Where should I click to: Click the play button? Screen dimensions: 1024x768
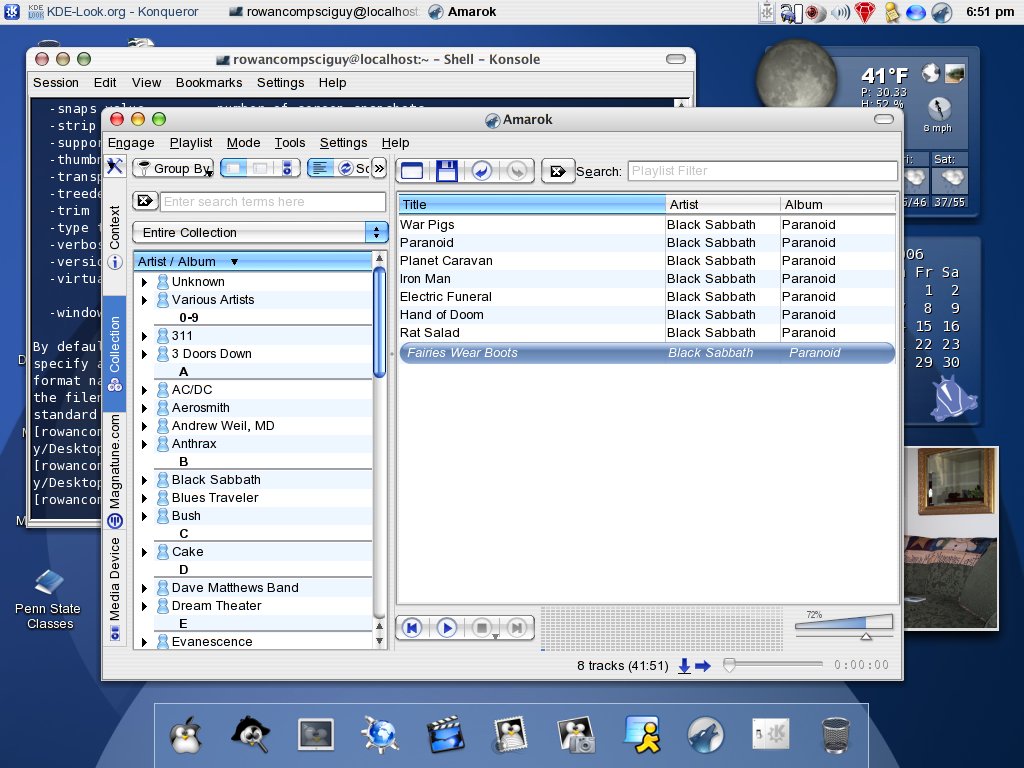point(447,628)
